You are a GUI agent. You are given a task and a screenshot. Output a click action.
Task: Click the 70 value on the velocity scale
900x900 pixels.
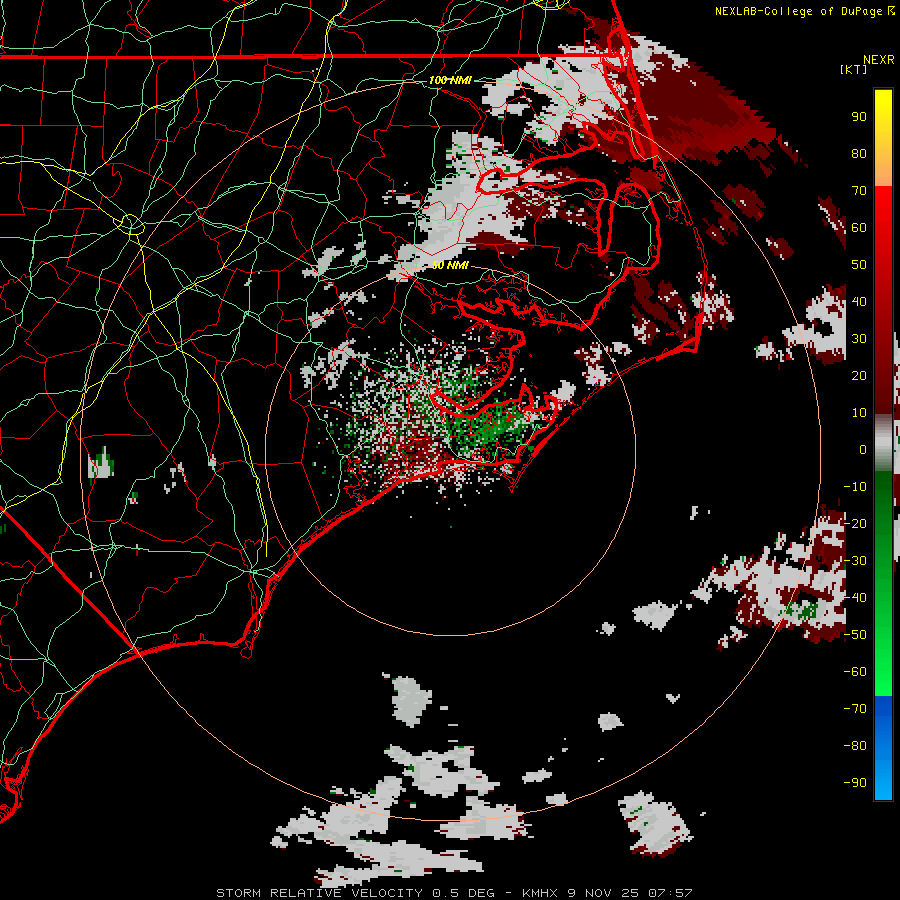[x=859, y=191]
